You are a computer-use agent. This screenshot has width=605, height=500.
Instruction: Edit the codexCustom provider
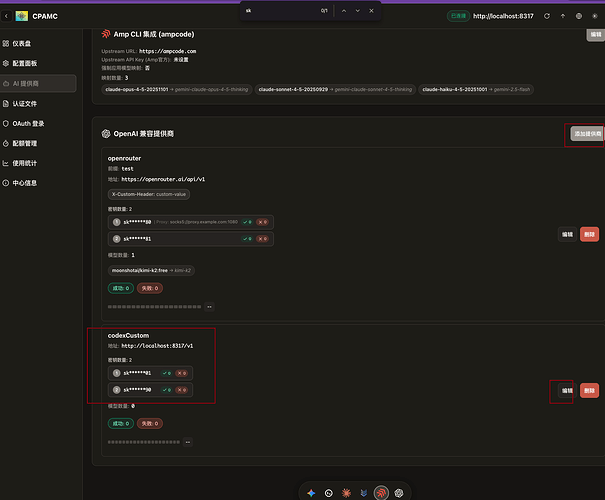click(x=567, y=391)
